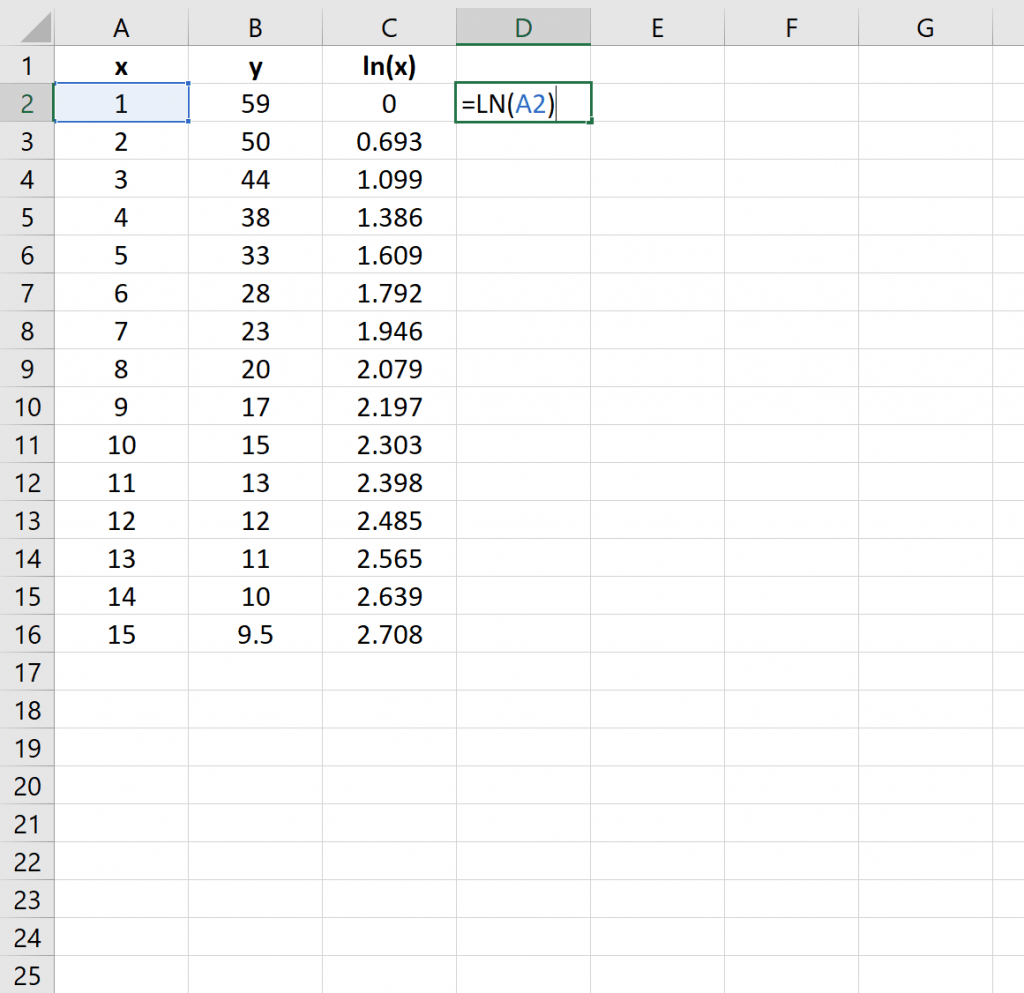Select column G header
Image resolution: width=1024 pixels, height=993 pixels.
(925, 28)
